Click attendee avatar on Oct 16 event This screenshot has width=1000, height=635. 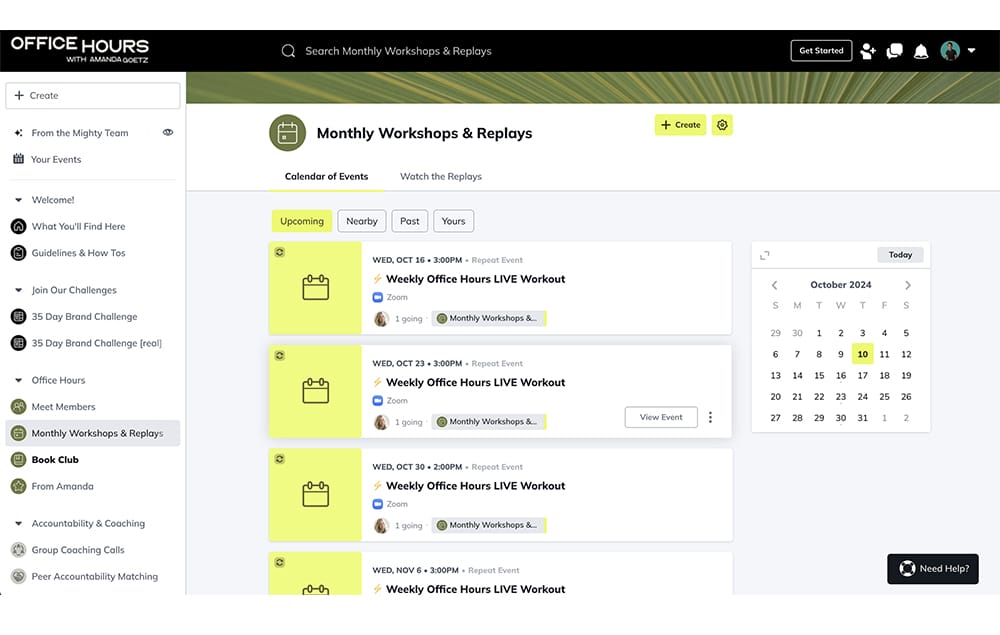pyautogui.click(x=381, y=319)
